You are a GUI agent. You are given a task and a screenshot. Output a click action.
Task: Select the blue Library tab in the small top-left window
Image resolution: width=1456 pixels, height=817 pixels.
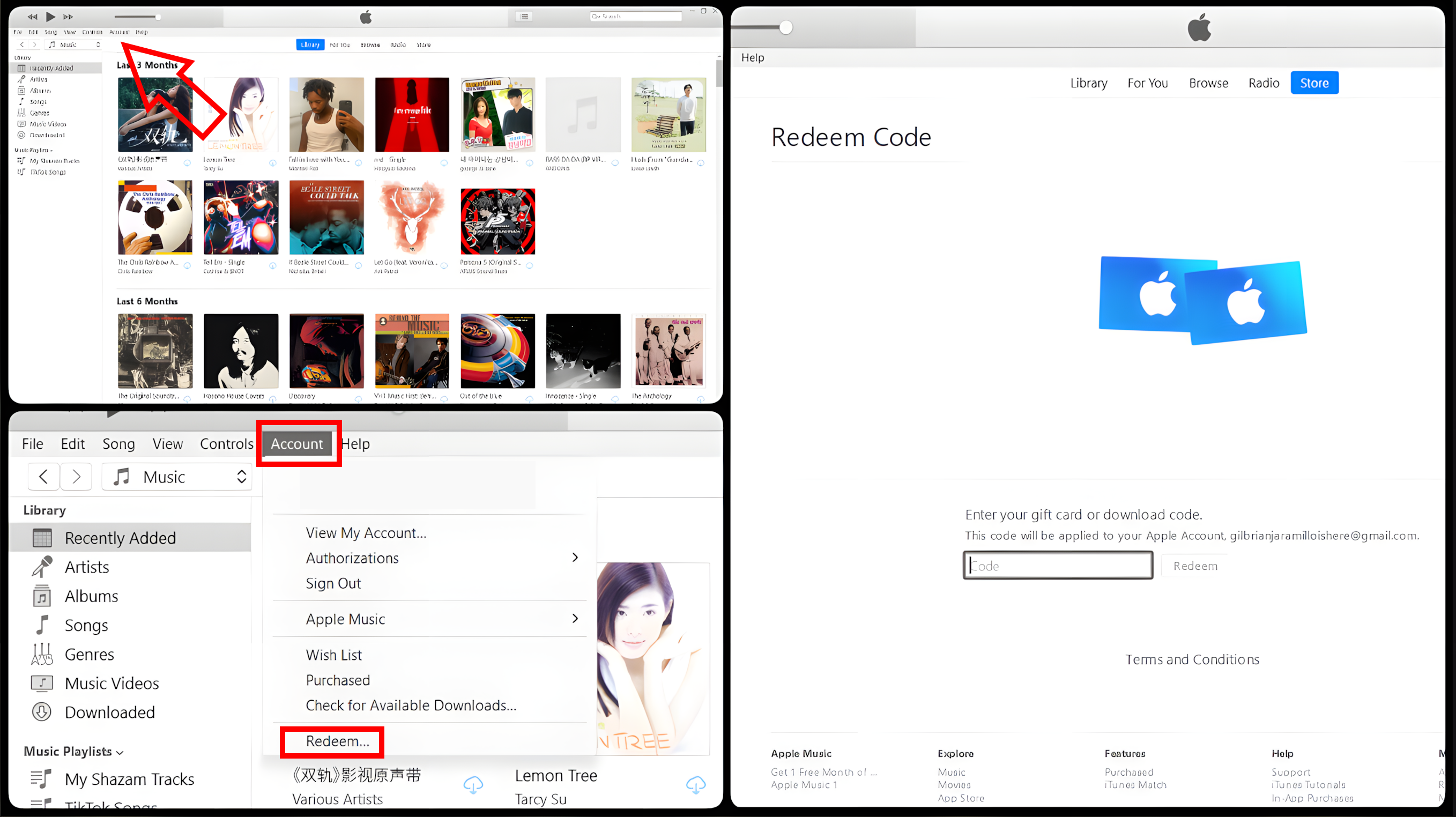click(x=310, y=44)
